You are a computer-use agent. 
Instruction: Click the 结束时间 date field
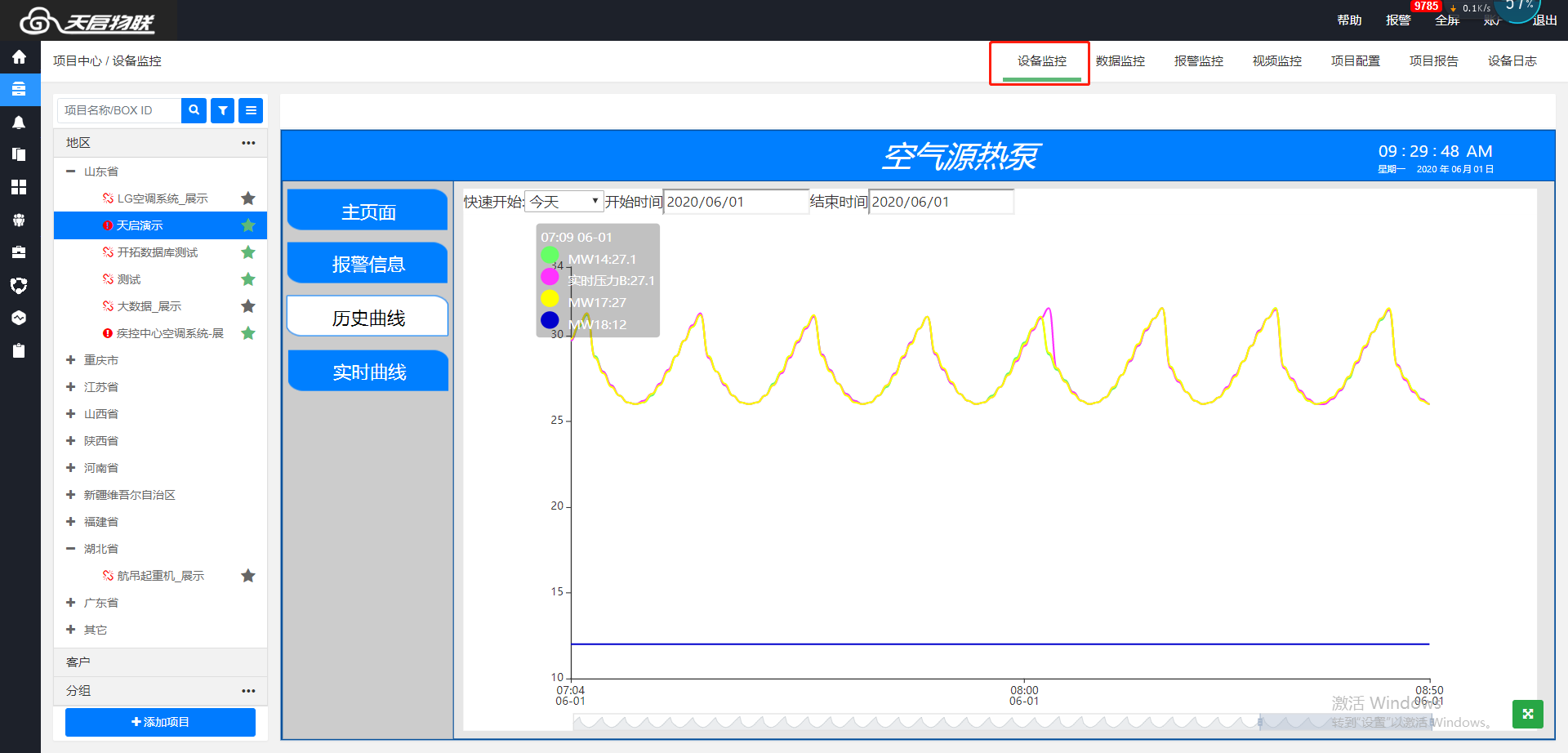(942, 202)
